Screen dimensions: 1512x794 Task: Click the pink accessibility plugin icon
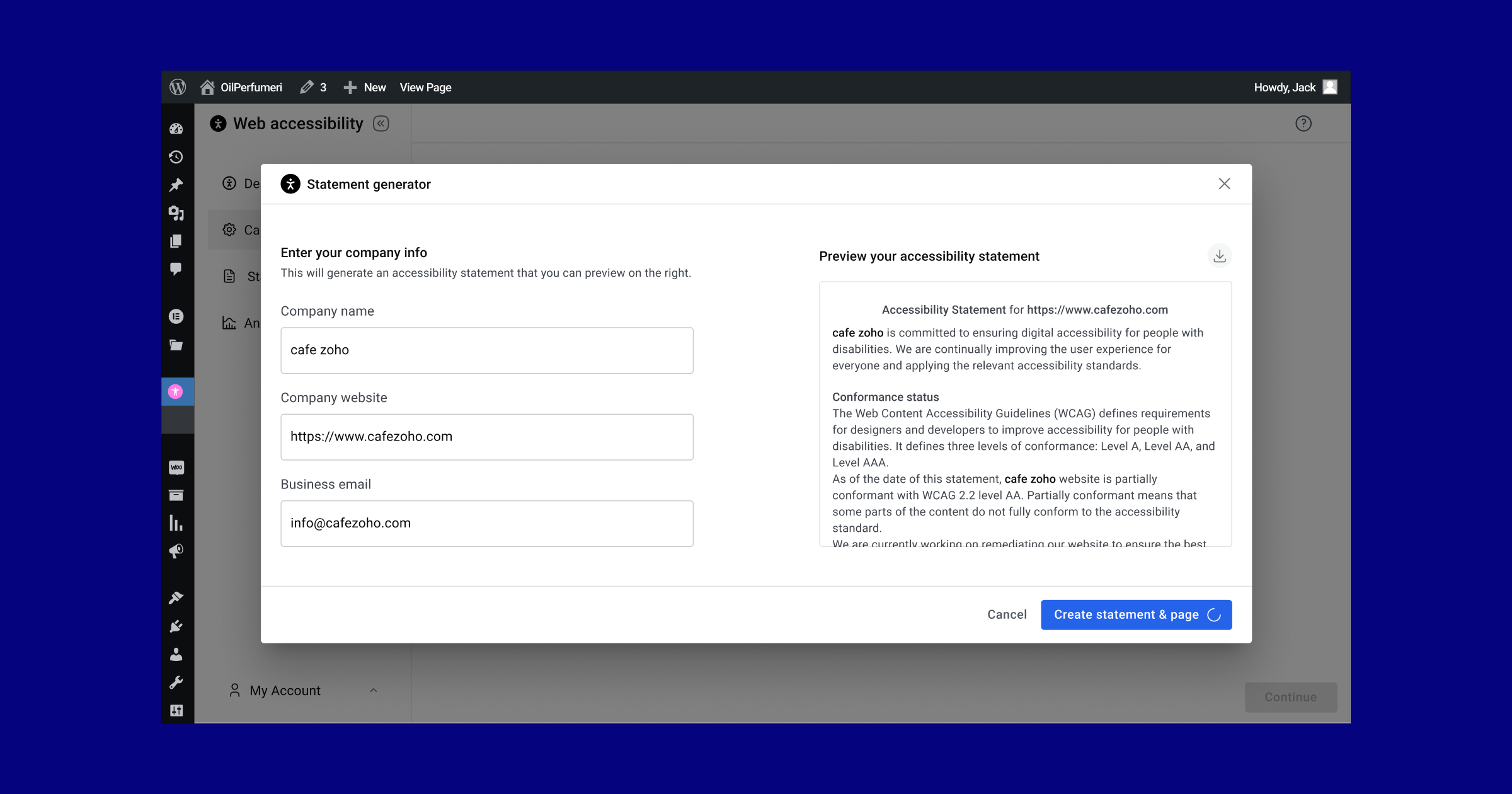point(176,391)
